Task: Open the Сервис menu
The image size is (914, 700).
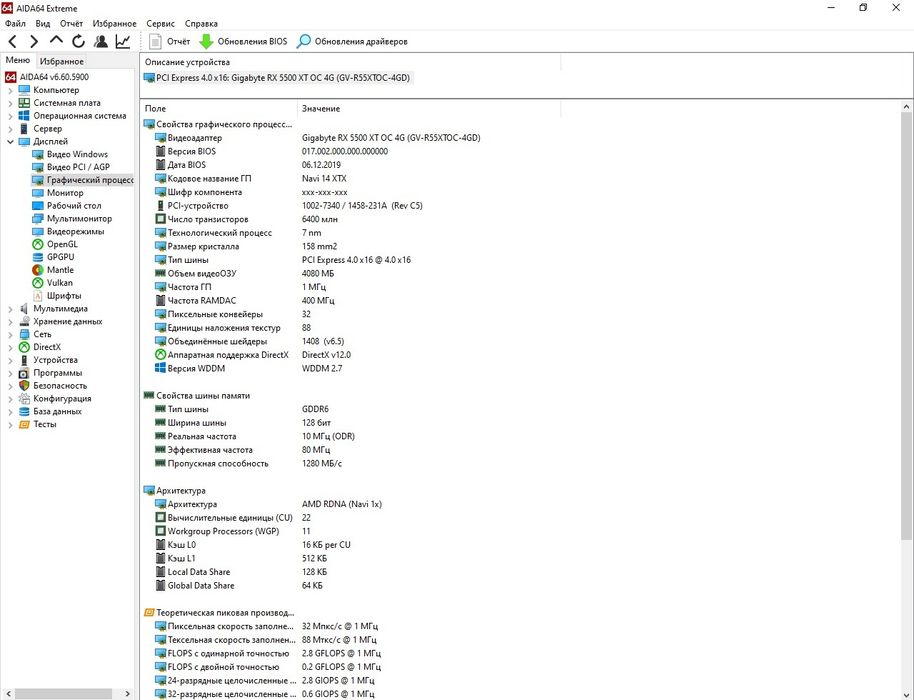Action: 160,23
